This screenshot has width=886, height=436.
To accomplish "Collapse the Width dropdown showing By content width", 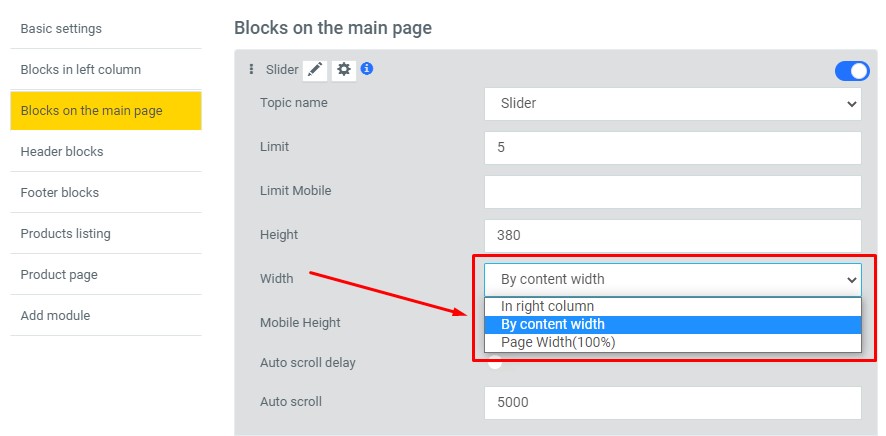I will [x=672, y=280].
